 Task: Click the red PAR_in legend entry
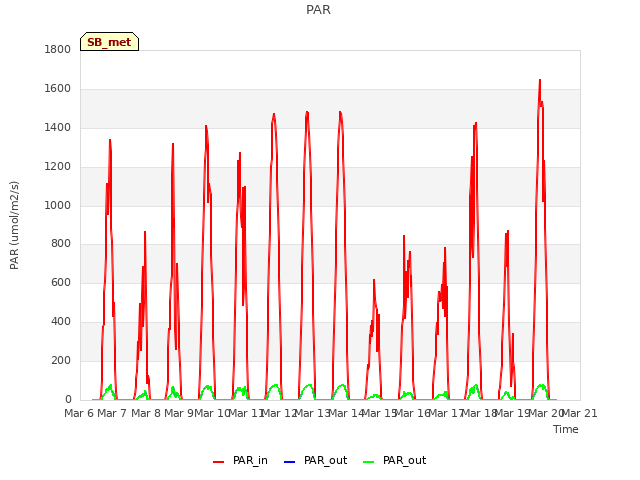(240, 460)
